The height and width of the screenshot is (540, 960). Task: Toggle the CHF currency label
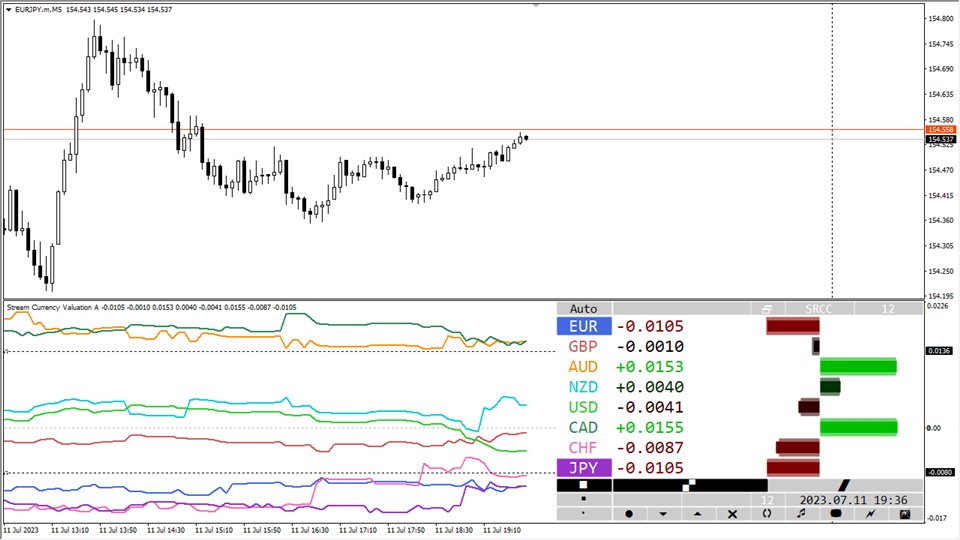583,448
